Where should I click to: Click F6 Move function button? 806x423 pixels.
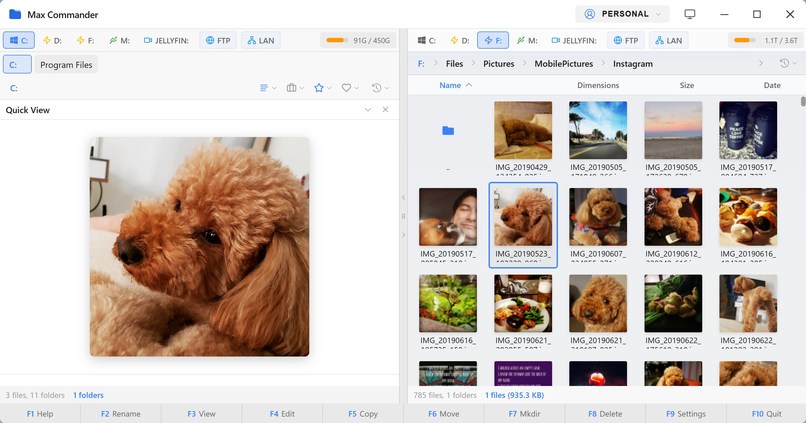click(x=444, y=414)
